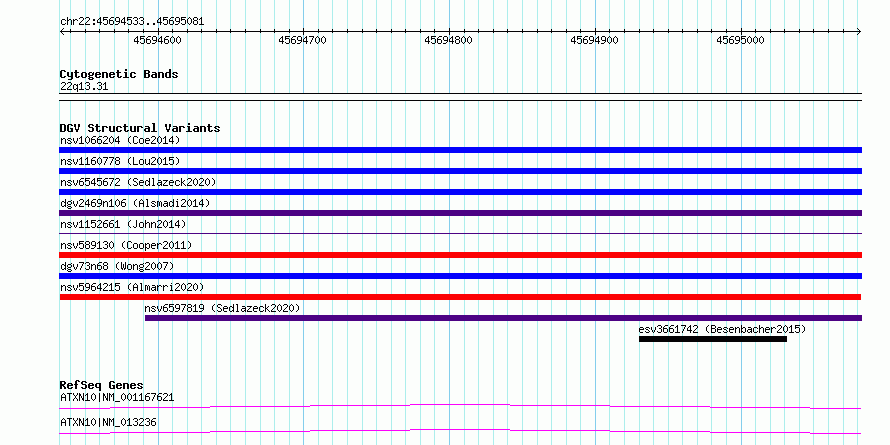The width and height of the screenshot is (890, 445).
Task: Click the nsv589130 (Cooper2011) label
Action: tap(126, 245)
